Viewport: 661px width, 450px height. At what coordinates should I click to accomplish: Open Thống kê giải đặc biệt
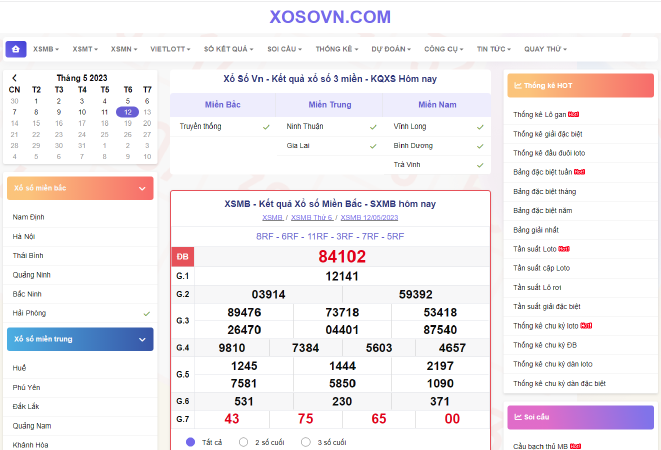[548, 134]
